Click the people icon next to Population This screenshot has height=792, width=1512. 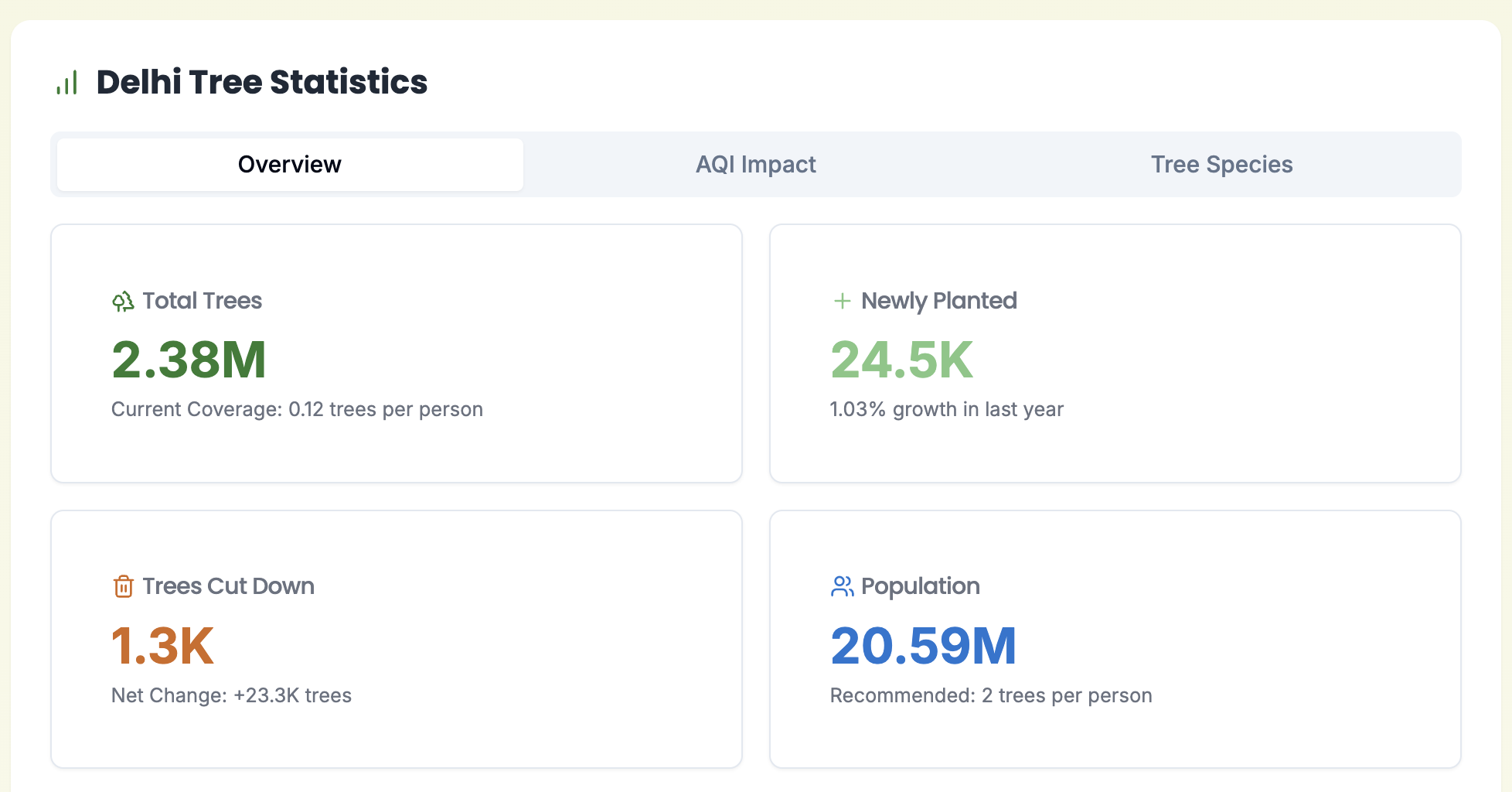tap(842, 586)
